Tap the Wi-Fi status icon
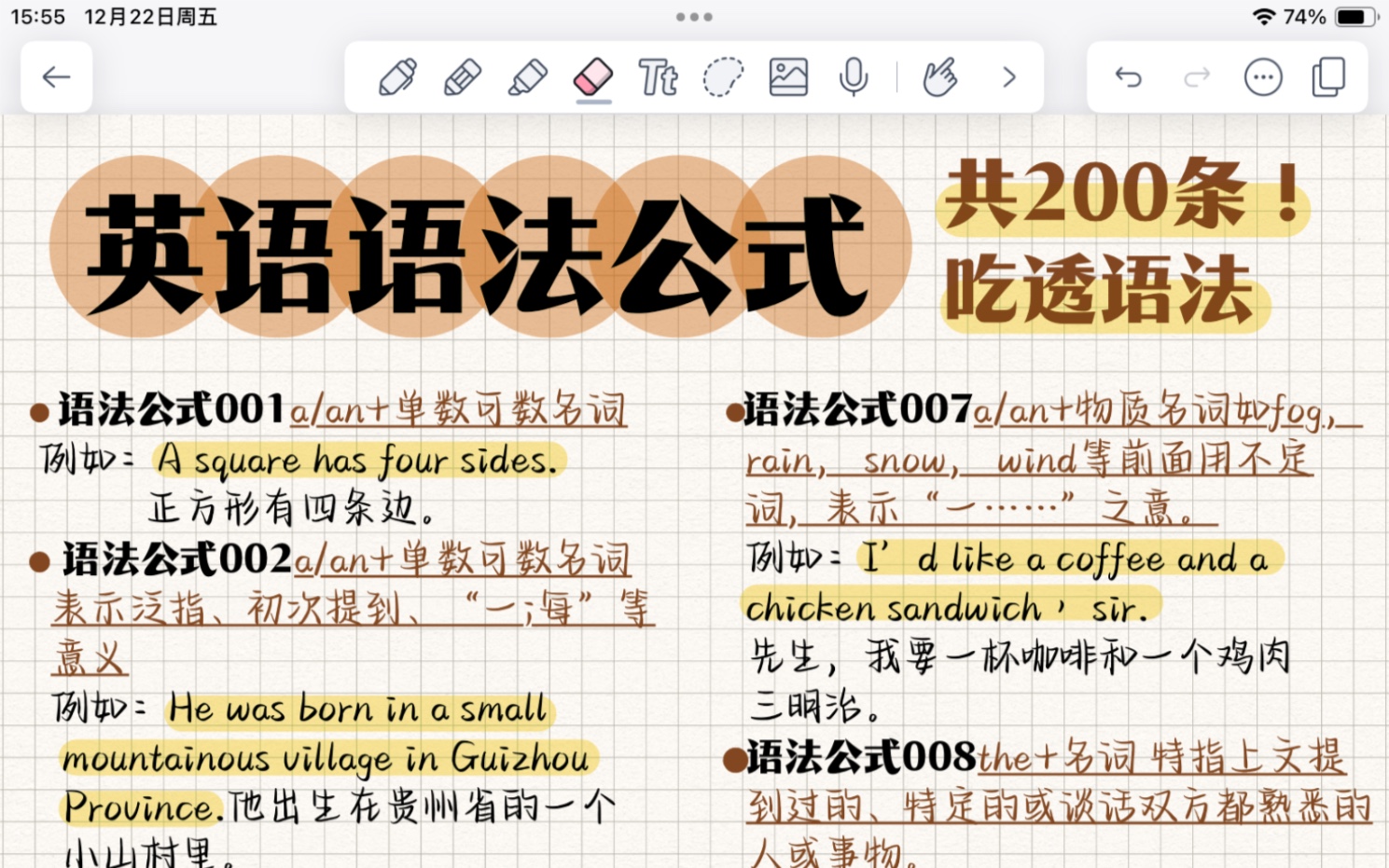This screenshot has height=868, width=1389. tap(1264, 17)
